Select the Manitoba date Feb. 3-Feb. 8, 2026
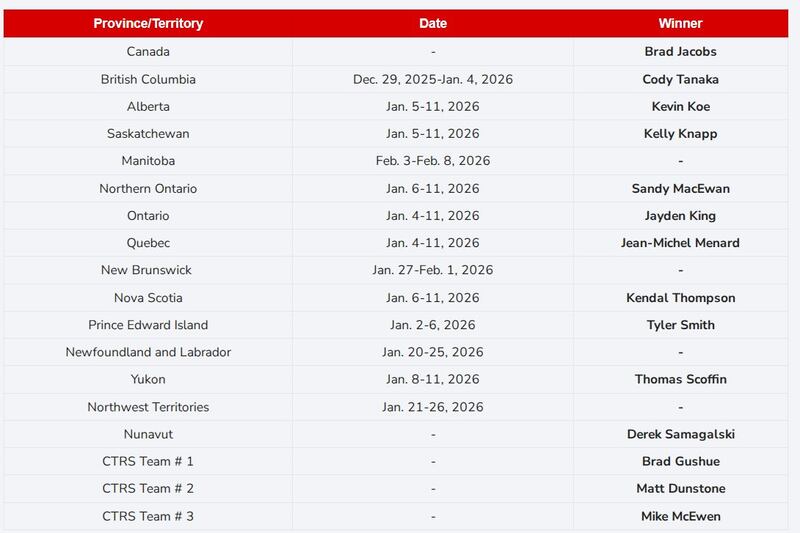This screenshot has height=533, width=800. coord(433,160)
